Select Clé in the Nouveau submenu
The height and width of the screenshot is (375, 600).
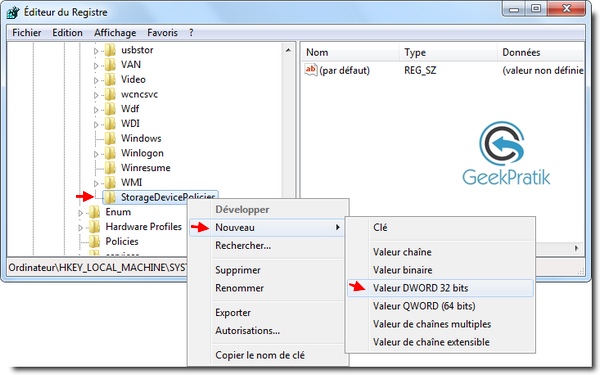coord(440,227)
